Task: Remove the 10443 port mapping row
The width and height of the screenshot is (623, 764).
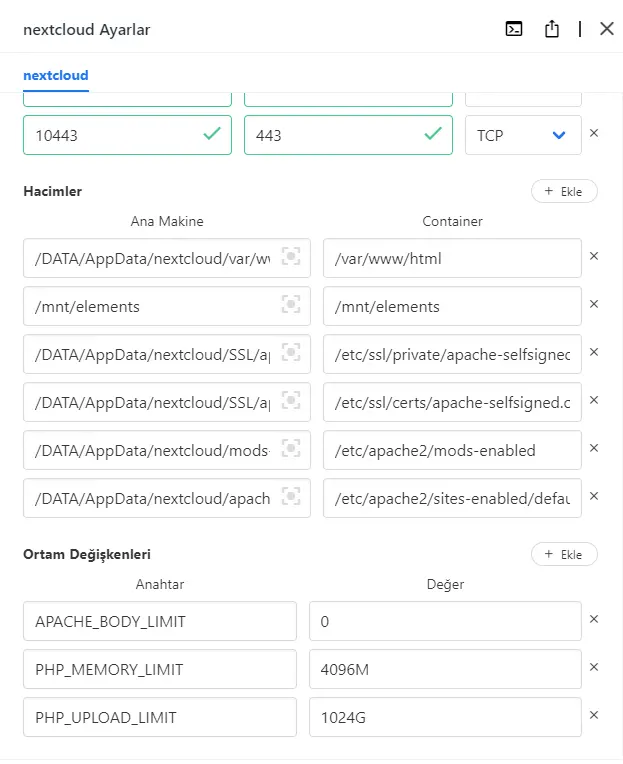Action: (x=594, y=133)
